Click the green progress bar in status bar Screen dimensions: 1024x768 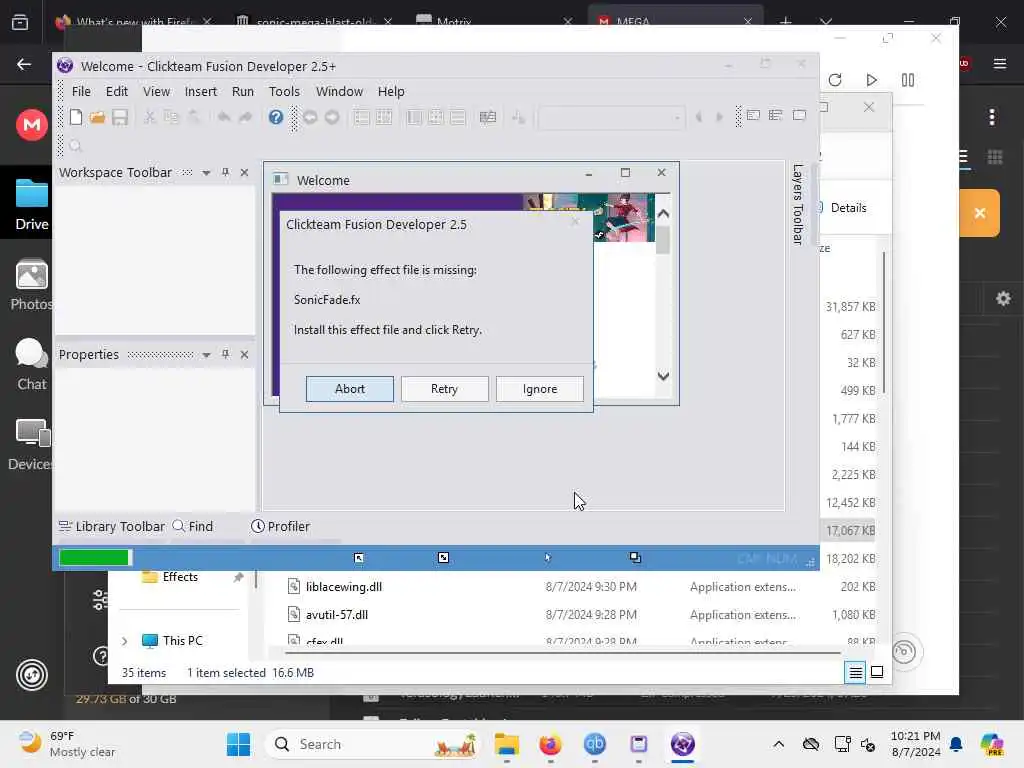point(95,557)
